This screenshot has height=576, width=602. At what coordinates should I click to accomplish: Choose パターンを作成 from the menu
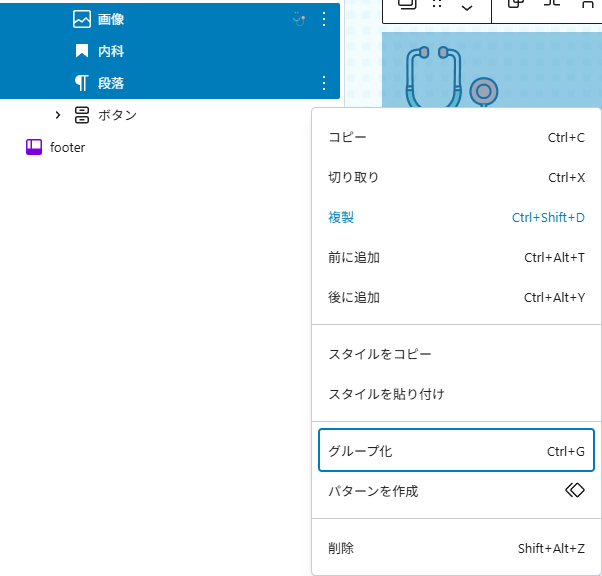(456, 491)
